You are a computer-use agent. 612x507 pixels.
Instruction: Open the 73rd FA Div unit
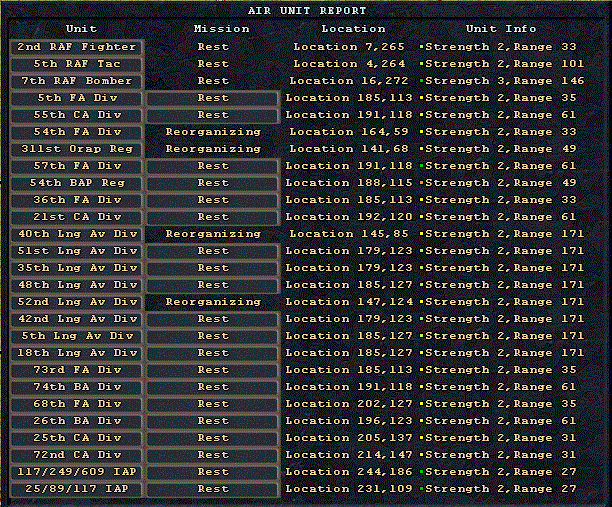(77, 370)
